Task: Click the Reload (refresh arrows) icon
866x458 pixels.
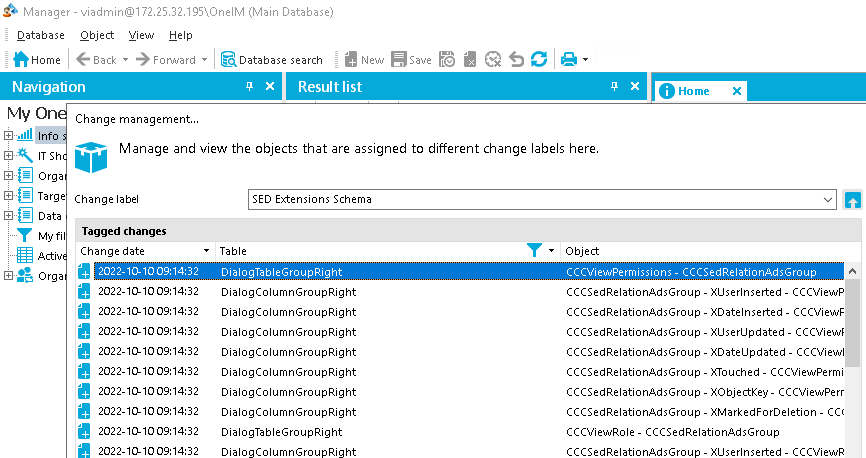Action: (x=539, y=60)
